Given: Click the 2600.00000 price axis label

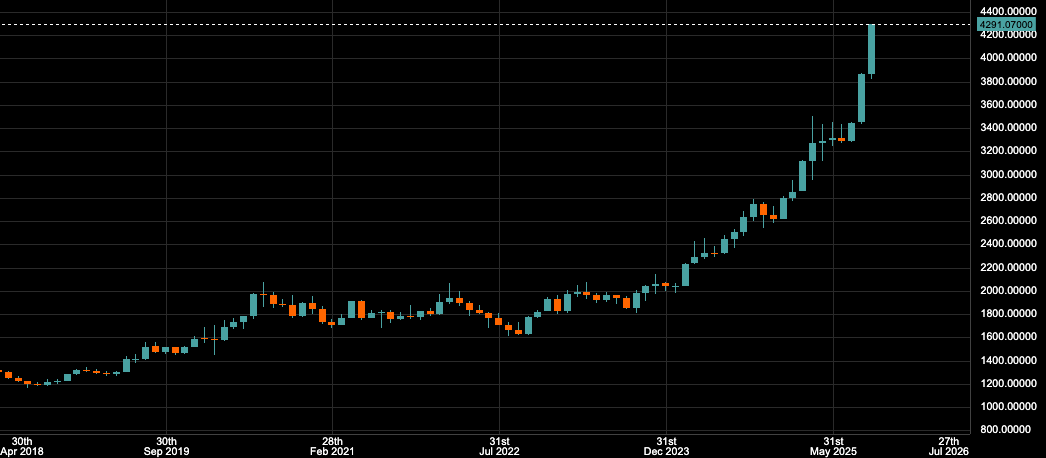Looking at the screenshot, I should (1009, 221).
